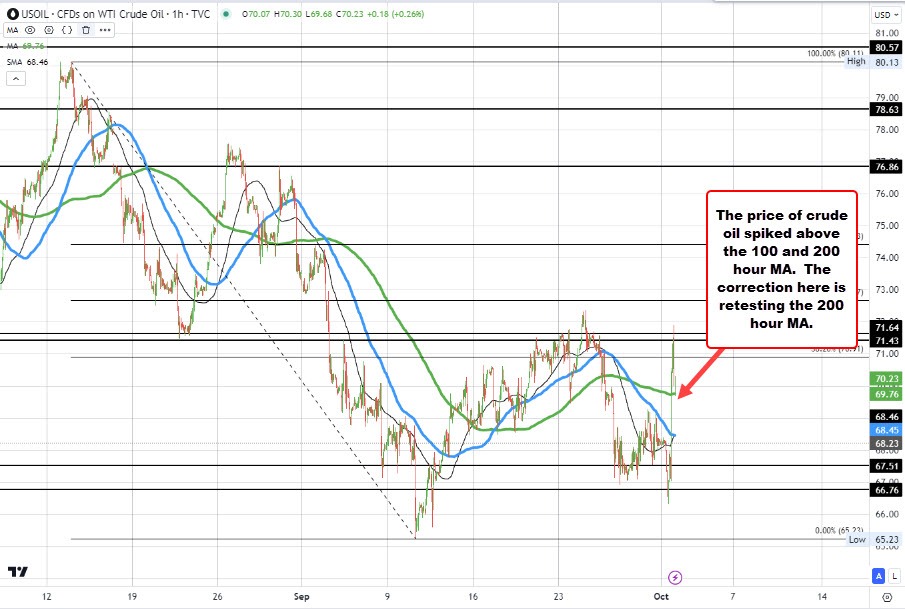905x609 pixels.
Task: Select the MA label in the legend toolbar
Action: click(x=12, y=30)
